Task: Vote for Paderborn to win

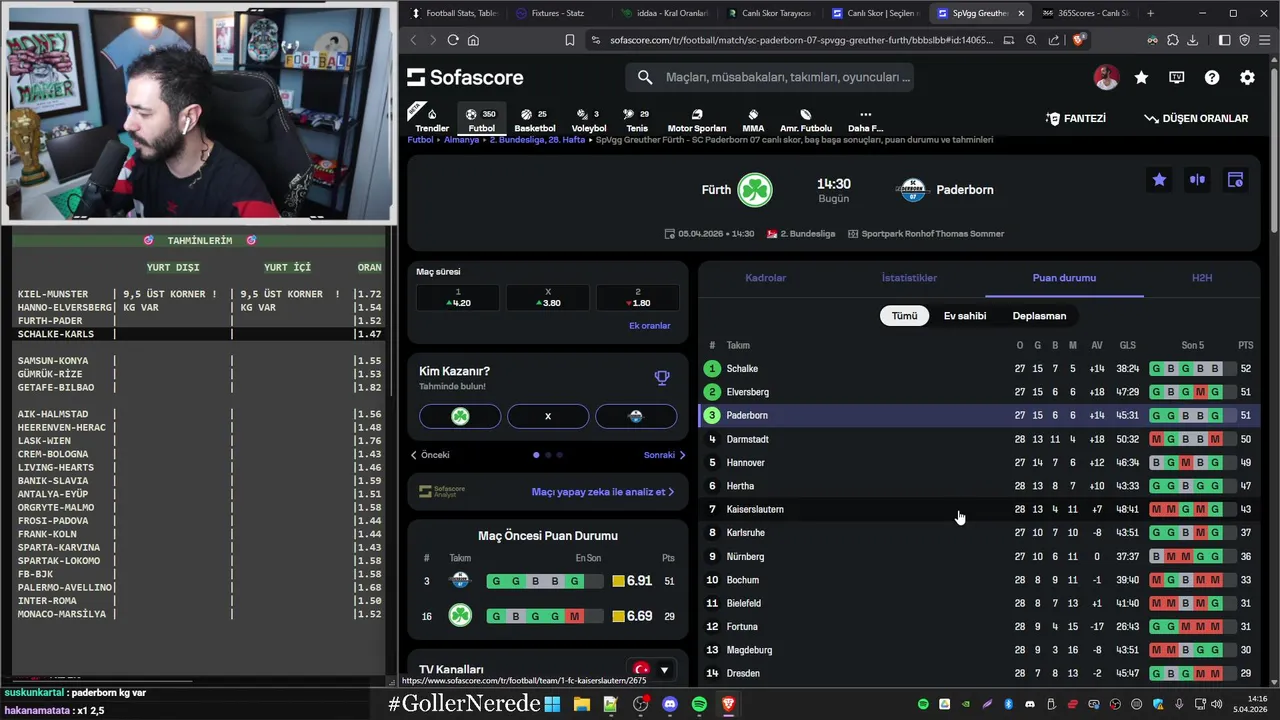Action: coord(636,416)
